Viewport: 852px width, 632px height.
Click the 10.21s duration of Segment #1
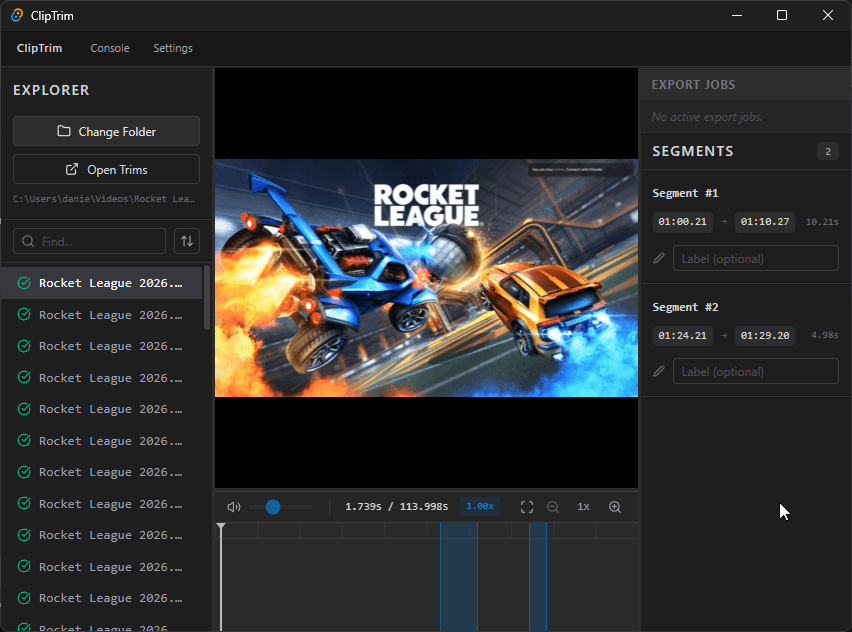pos(822,222)
